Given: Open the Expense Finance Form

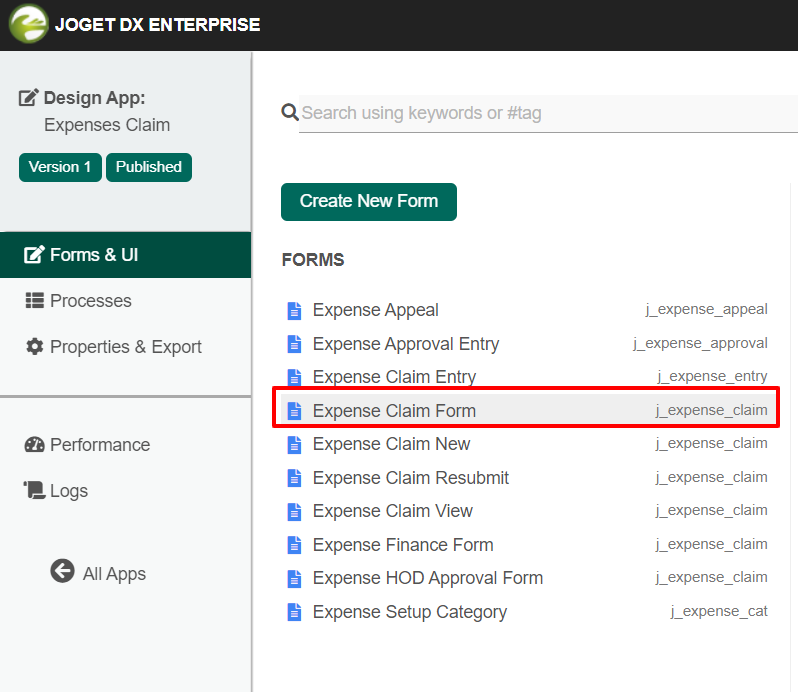Looking at the screenshot, I should pos(403,545).
